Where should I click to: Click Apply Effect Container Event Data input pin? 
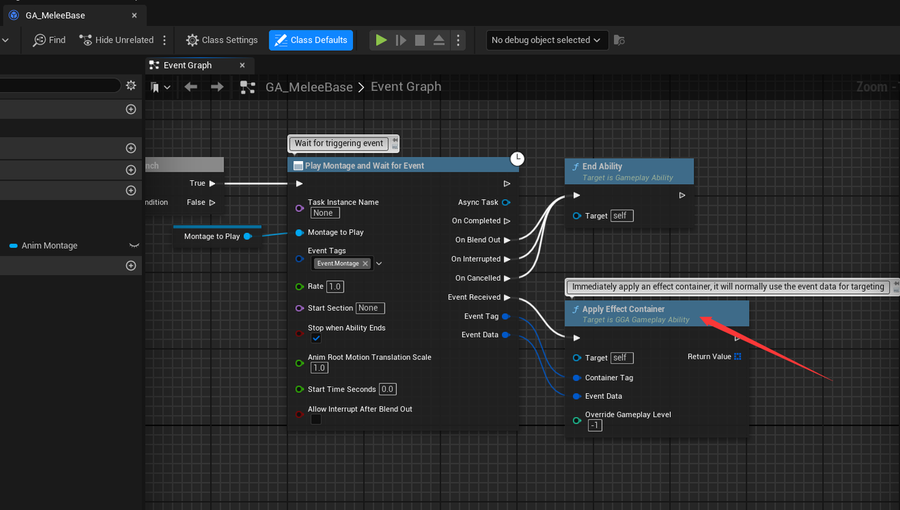coord(577,396)
